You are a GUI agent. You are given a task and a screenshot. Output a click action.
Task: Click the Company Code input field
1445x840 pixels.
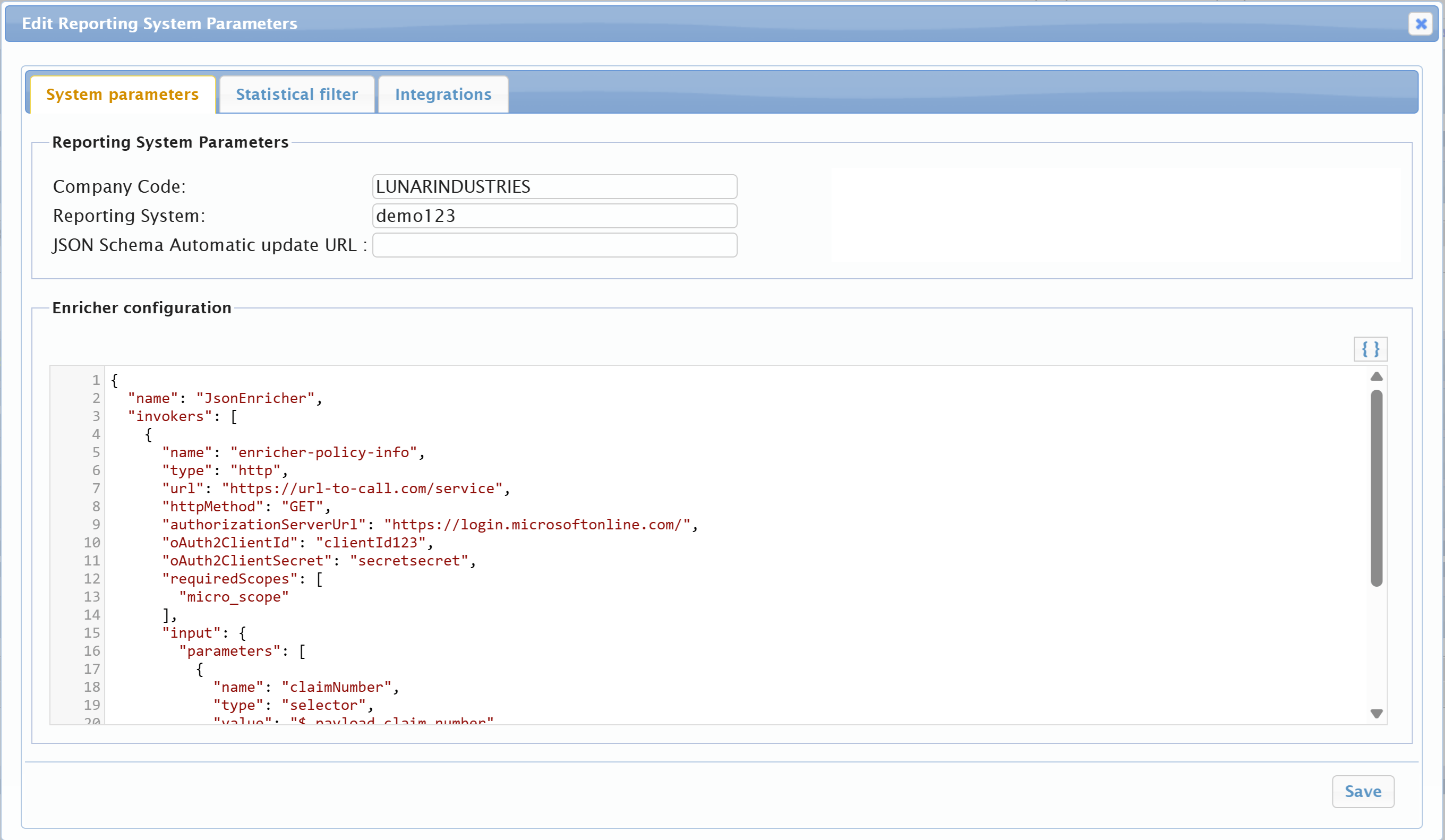pos(554,187)
